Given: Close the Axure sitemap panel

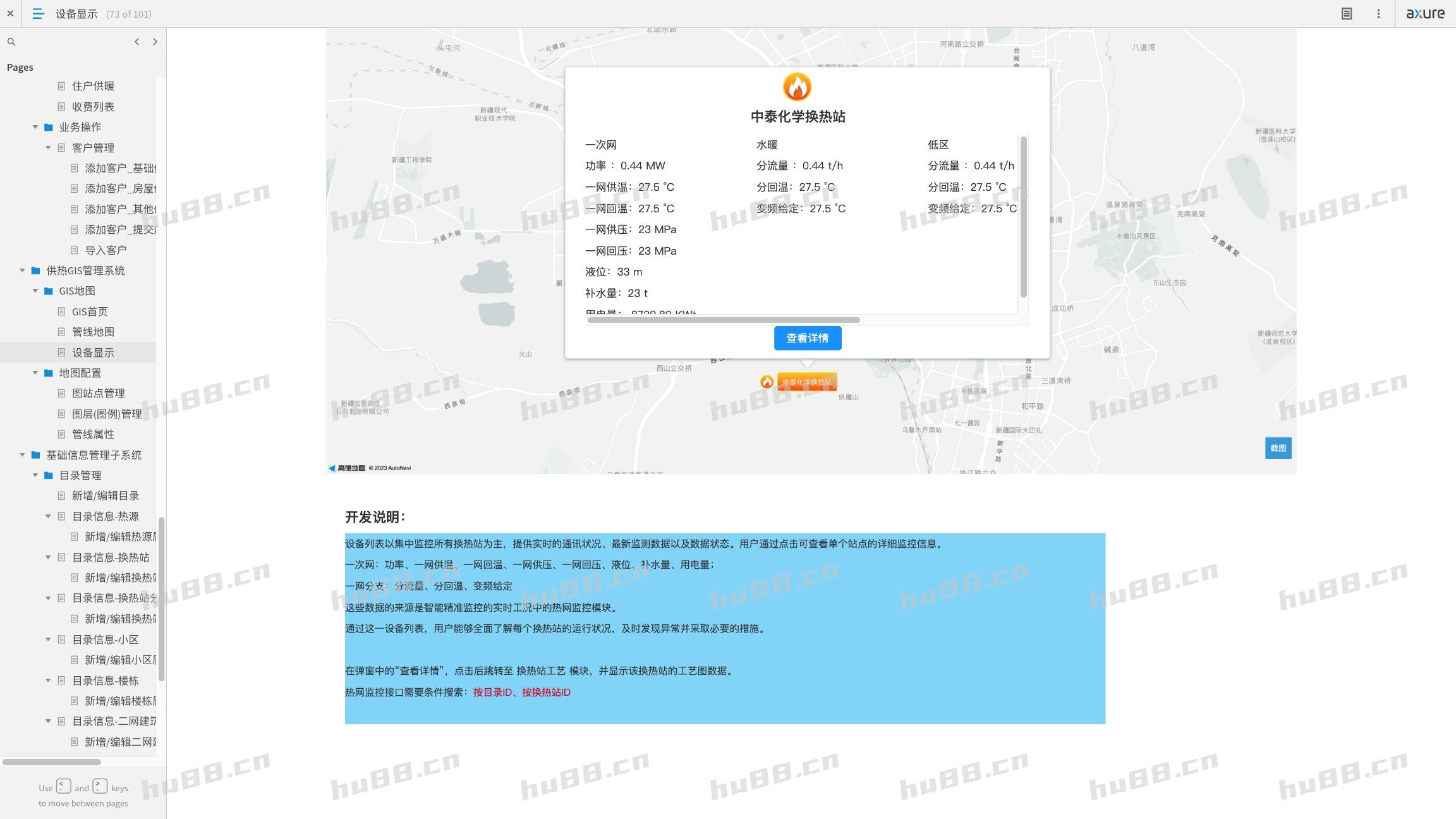Looking at the screenshot, I should (x=10, y=13).
